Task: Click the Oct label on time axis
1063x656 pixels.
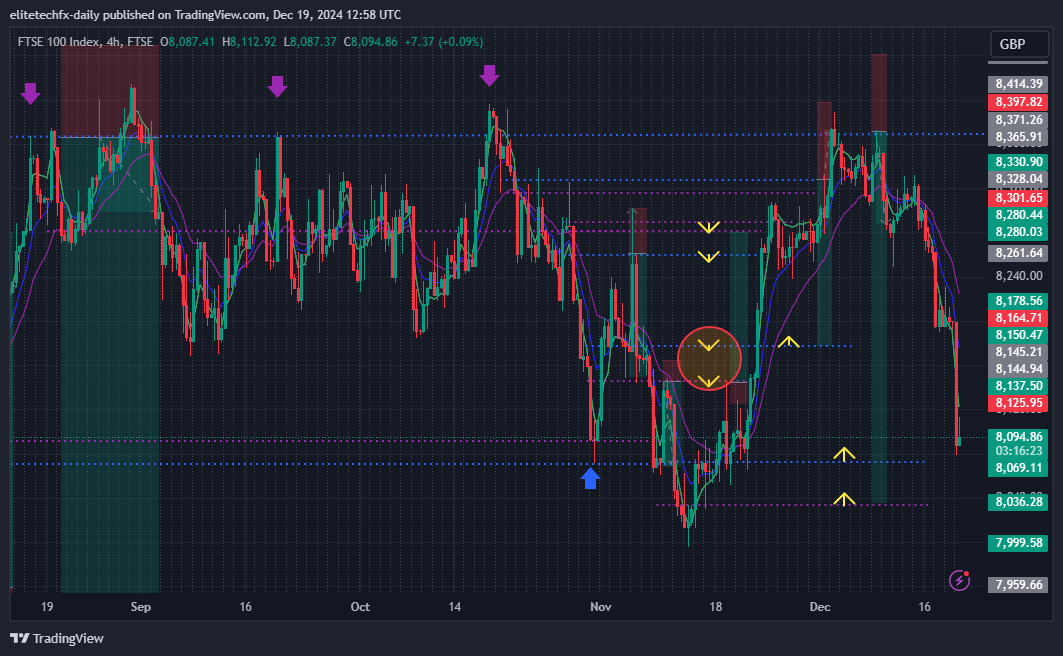Action: click(x=360, y=607)
